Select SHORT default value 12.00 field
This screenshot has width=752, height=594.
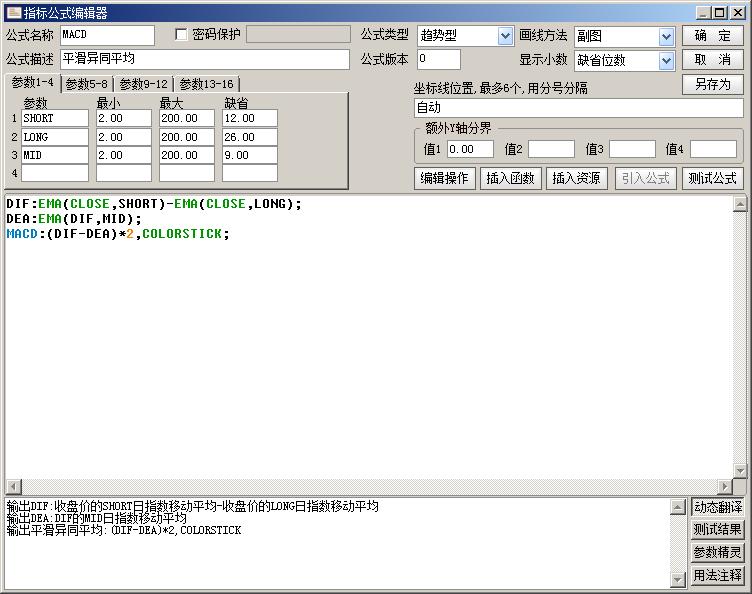point(250,118)
